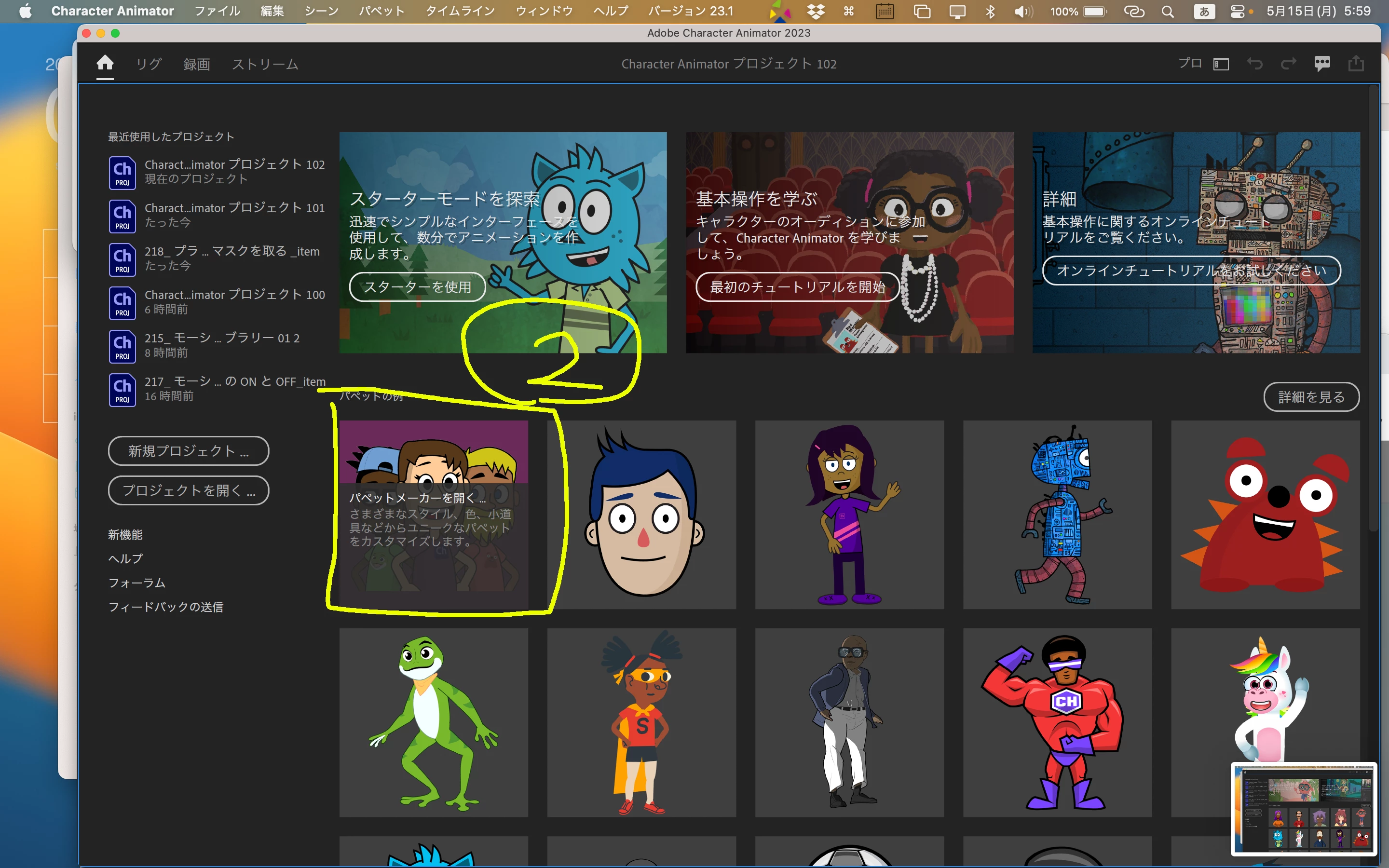1389x868 pixels.
Task: Click the share/export icon at top right
Action: click(x=1356, y=64)
